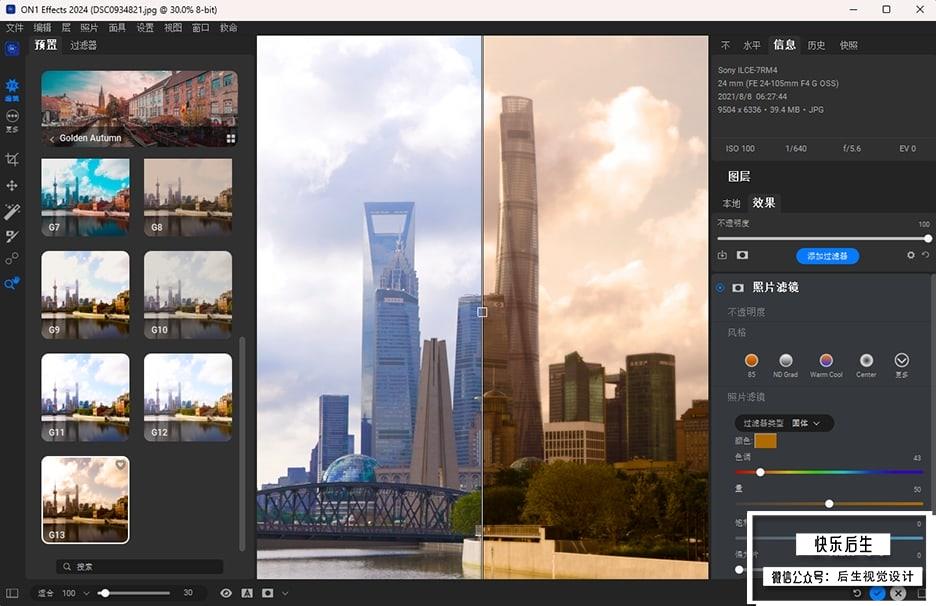This screenshot has width=936, height=606.
Task: Select the 本地 local adjustments tab
Action: pos(731,204)
